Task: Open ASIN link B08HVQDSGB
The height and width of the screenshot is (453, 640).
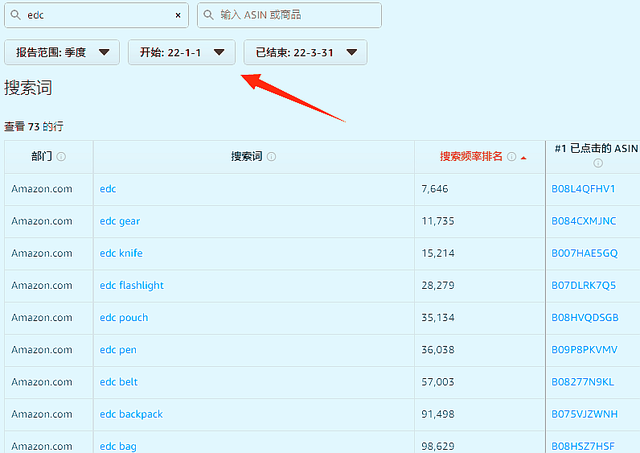Action: click(585, 318)
